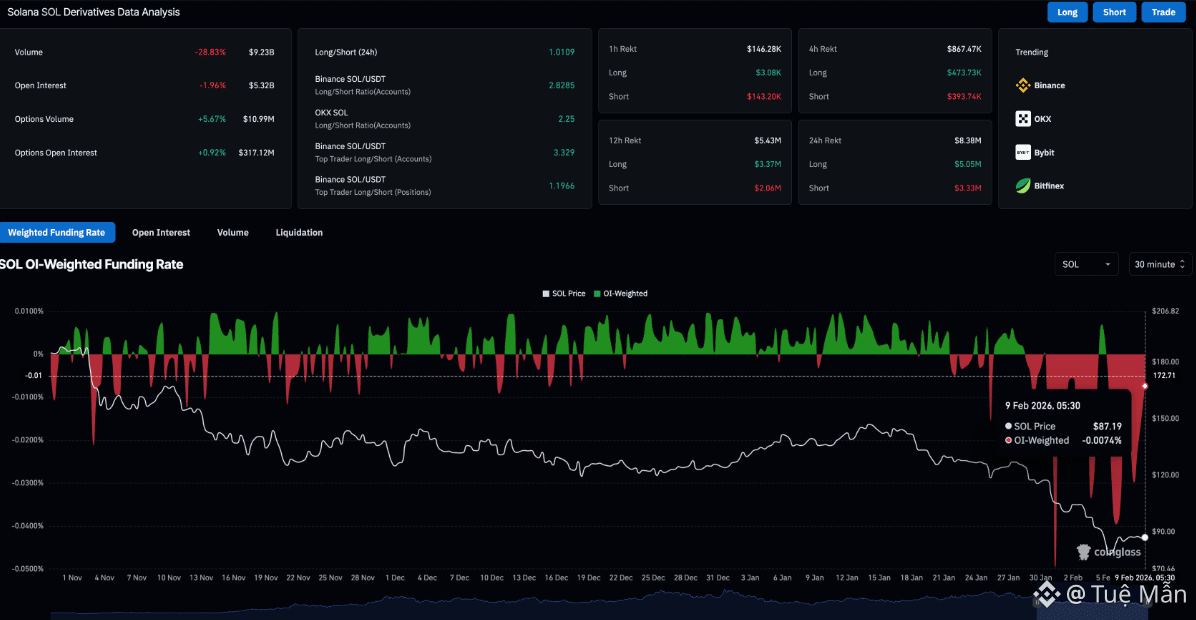
Task: Select the Weighted Funding Rate tab
Action: point(56,233)
